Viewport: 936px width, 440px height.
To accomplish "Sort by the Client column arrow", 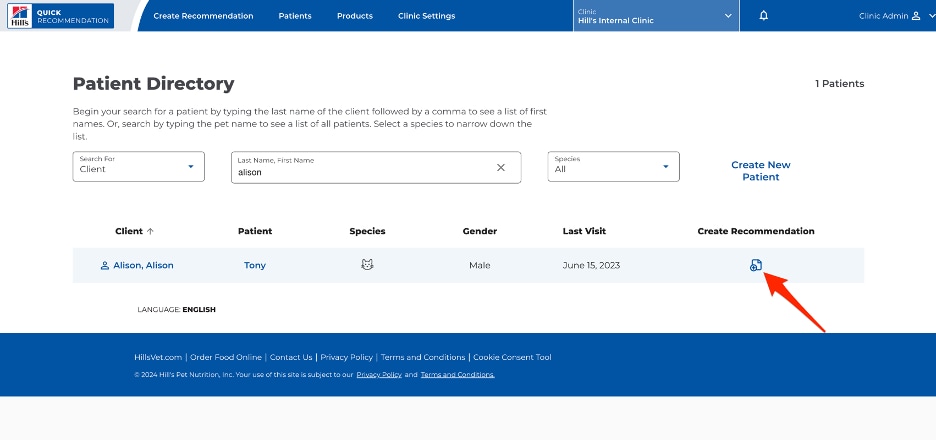I will (150, 231).
